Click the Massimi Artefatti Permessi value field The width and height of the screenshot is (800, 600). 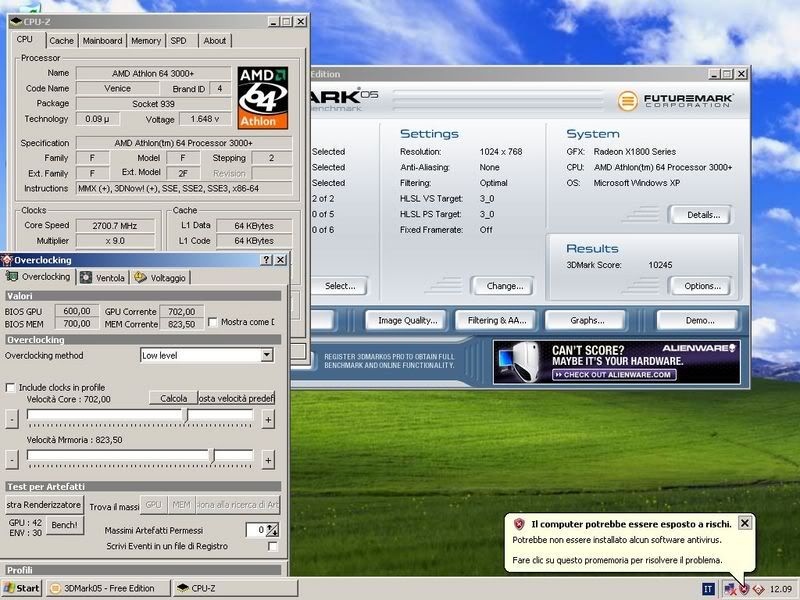click(x=256, y=530)
